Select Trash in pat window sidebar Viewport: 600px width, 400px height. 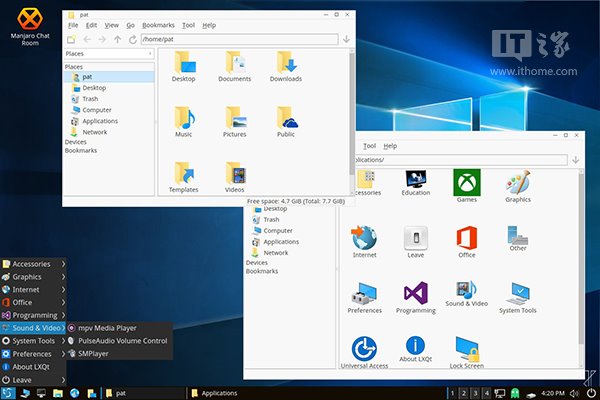[109, 99]
